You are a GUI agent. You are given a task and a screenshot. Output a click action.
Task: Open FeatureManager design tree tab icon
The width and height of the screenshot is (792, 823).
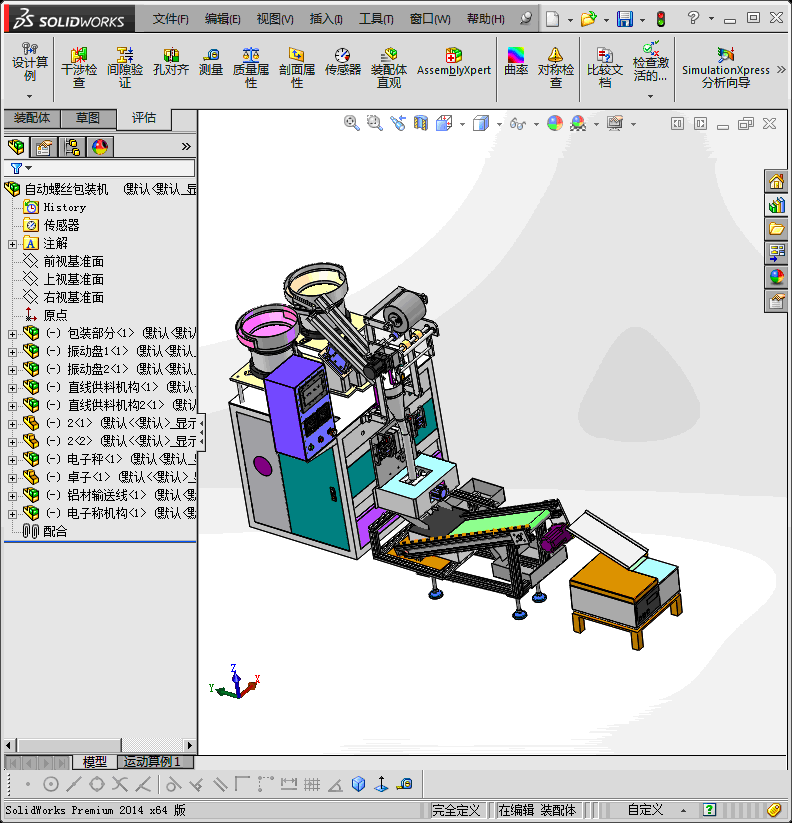click(x=16, y=147)
